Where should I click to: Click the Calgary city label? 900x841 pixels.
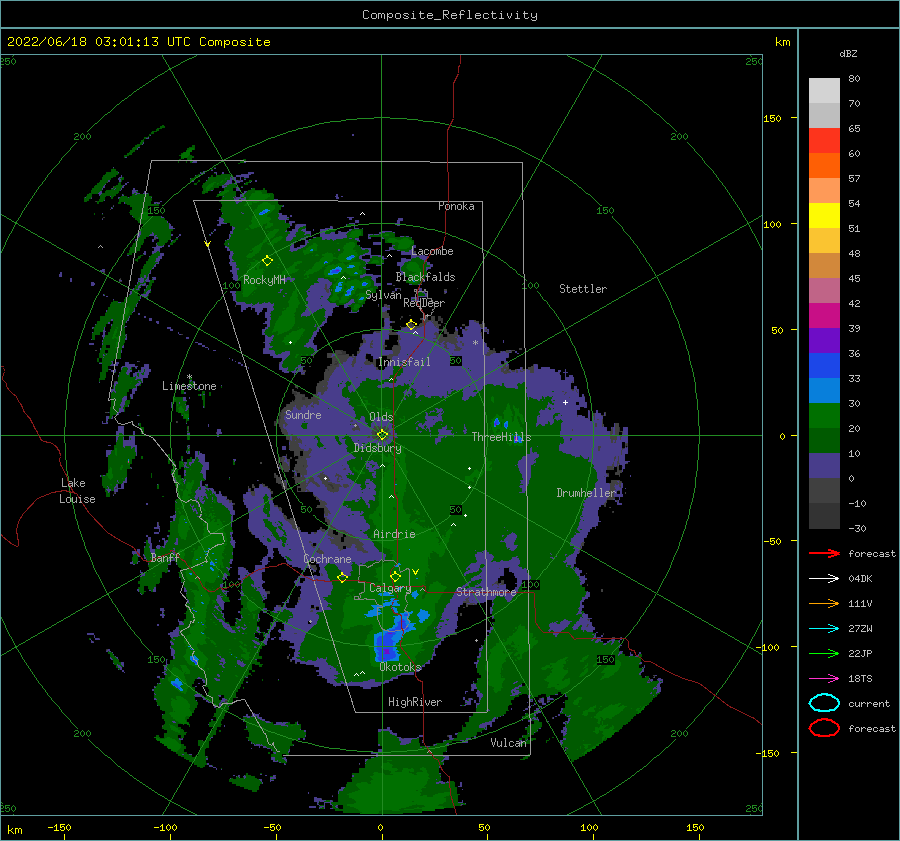click(x=390, y=588)
